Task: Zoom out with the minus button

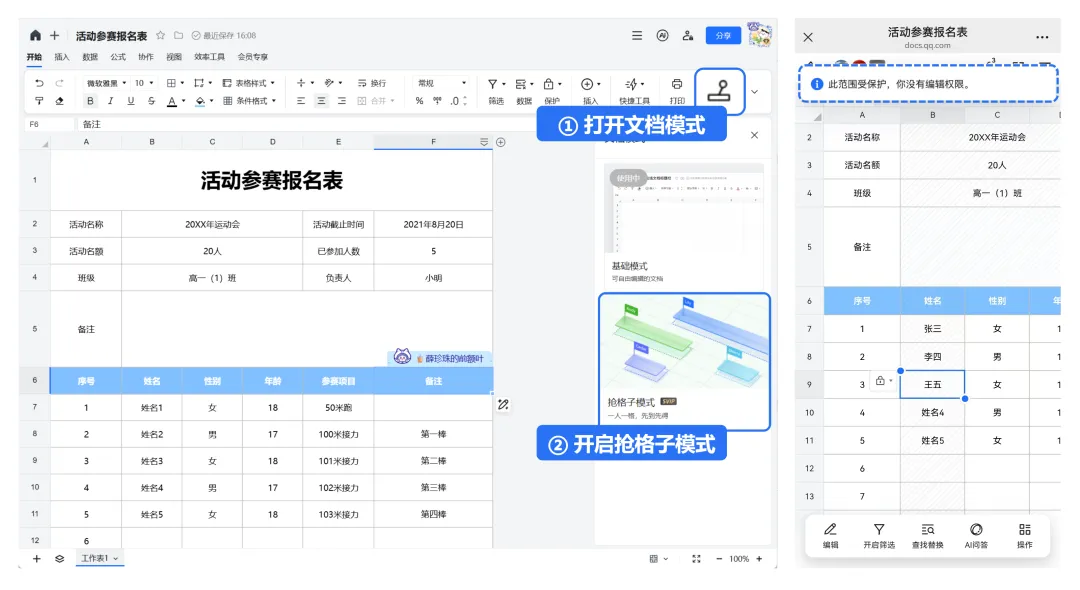Action: coord(719,559)
